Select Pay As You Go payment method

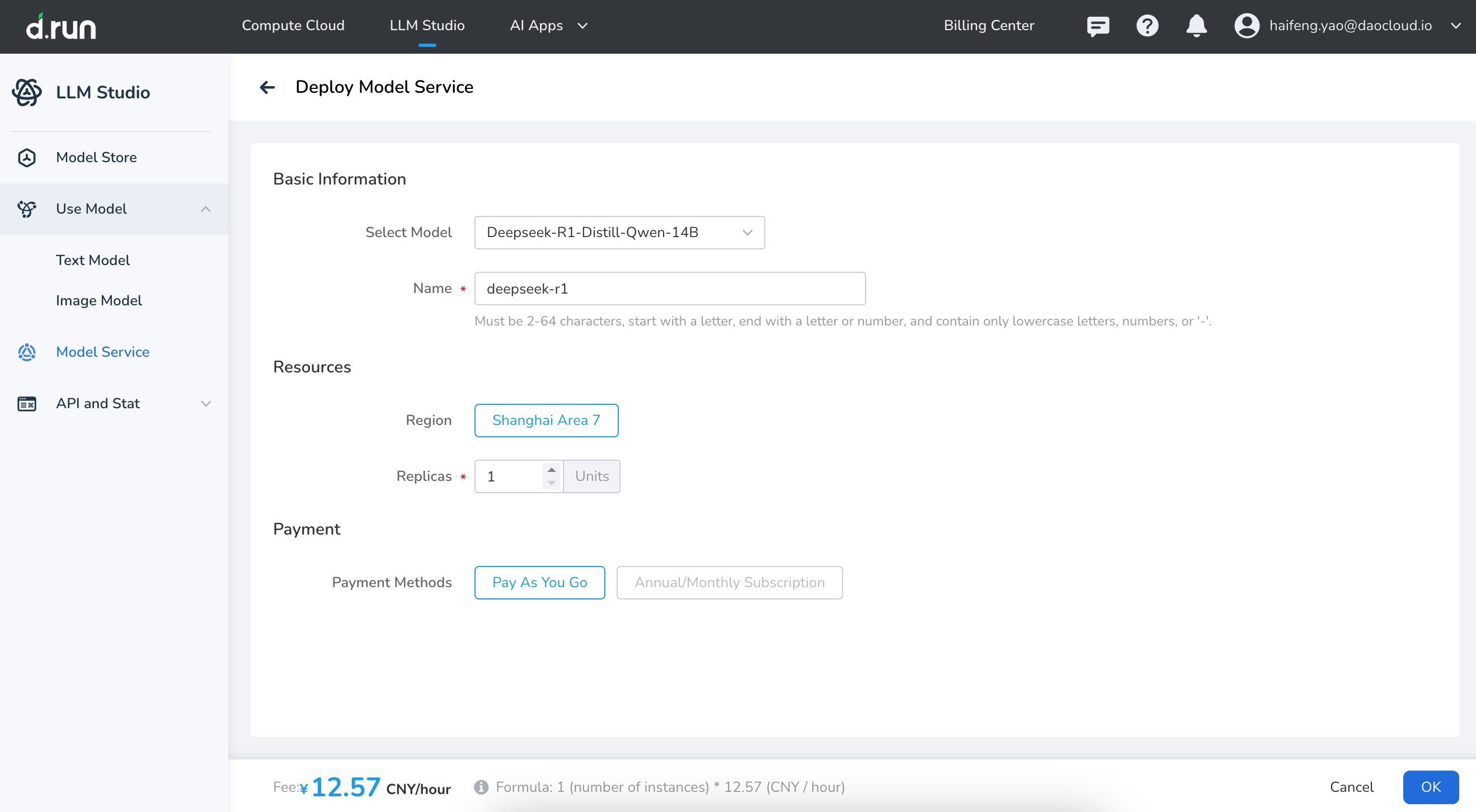click(539, 582)
